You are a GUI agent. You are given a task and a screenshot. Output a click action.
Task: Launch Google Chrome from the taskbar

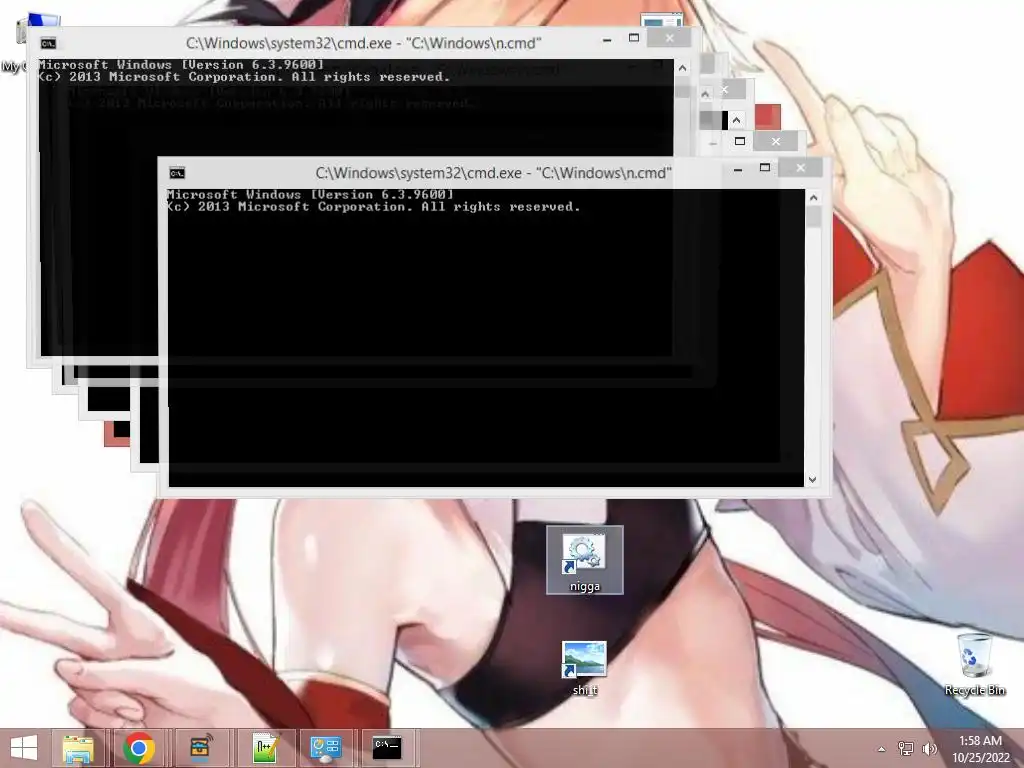tap(139, 748)
